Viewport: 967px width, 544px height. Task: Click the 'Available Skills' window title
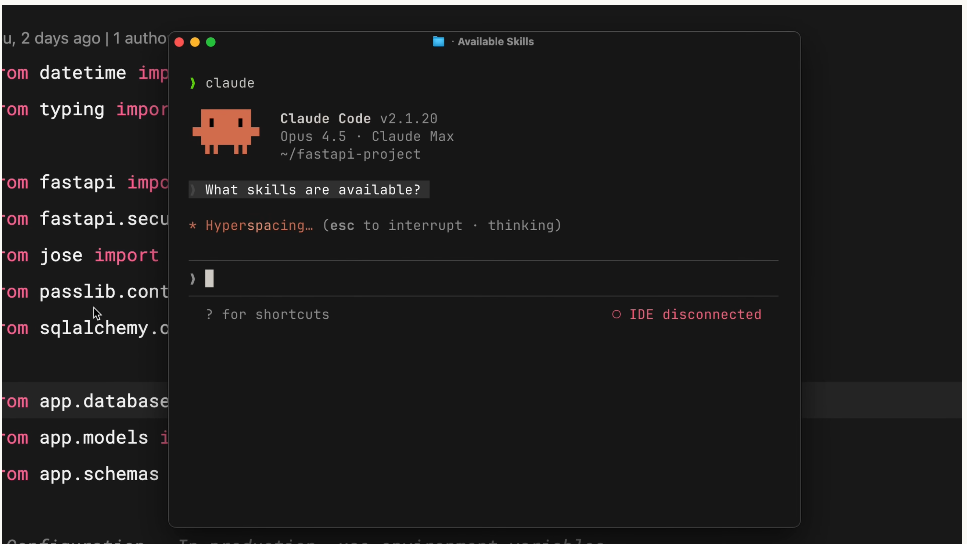(495, 42)
